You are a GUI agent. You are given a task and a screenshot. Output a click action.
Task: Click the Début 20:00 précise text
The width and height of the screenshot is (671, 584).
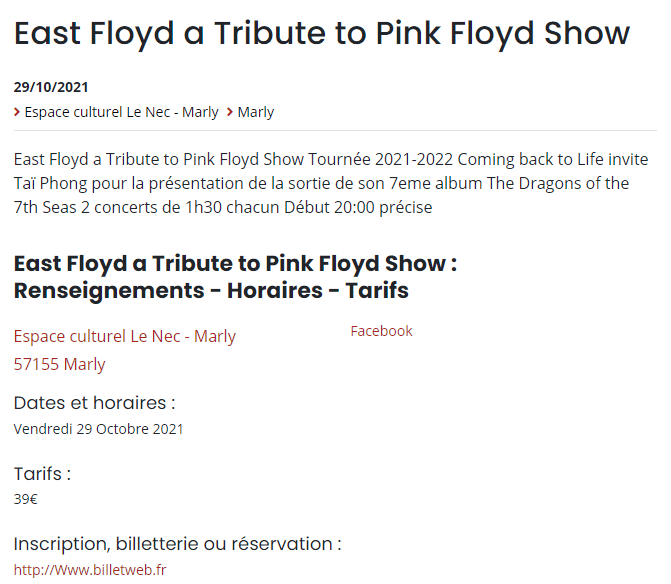pyautogui.click(x=358, y=208)
